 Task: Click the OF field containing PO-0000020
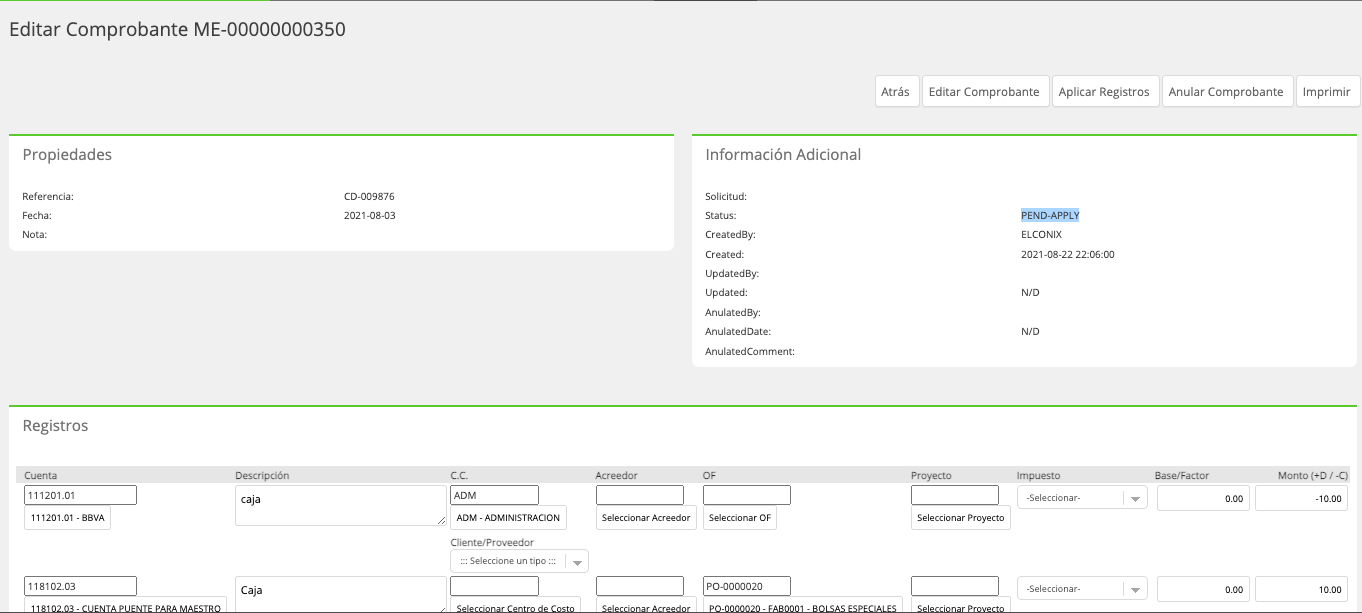point(747,586)
